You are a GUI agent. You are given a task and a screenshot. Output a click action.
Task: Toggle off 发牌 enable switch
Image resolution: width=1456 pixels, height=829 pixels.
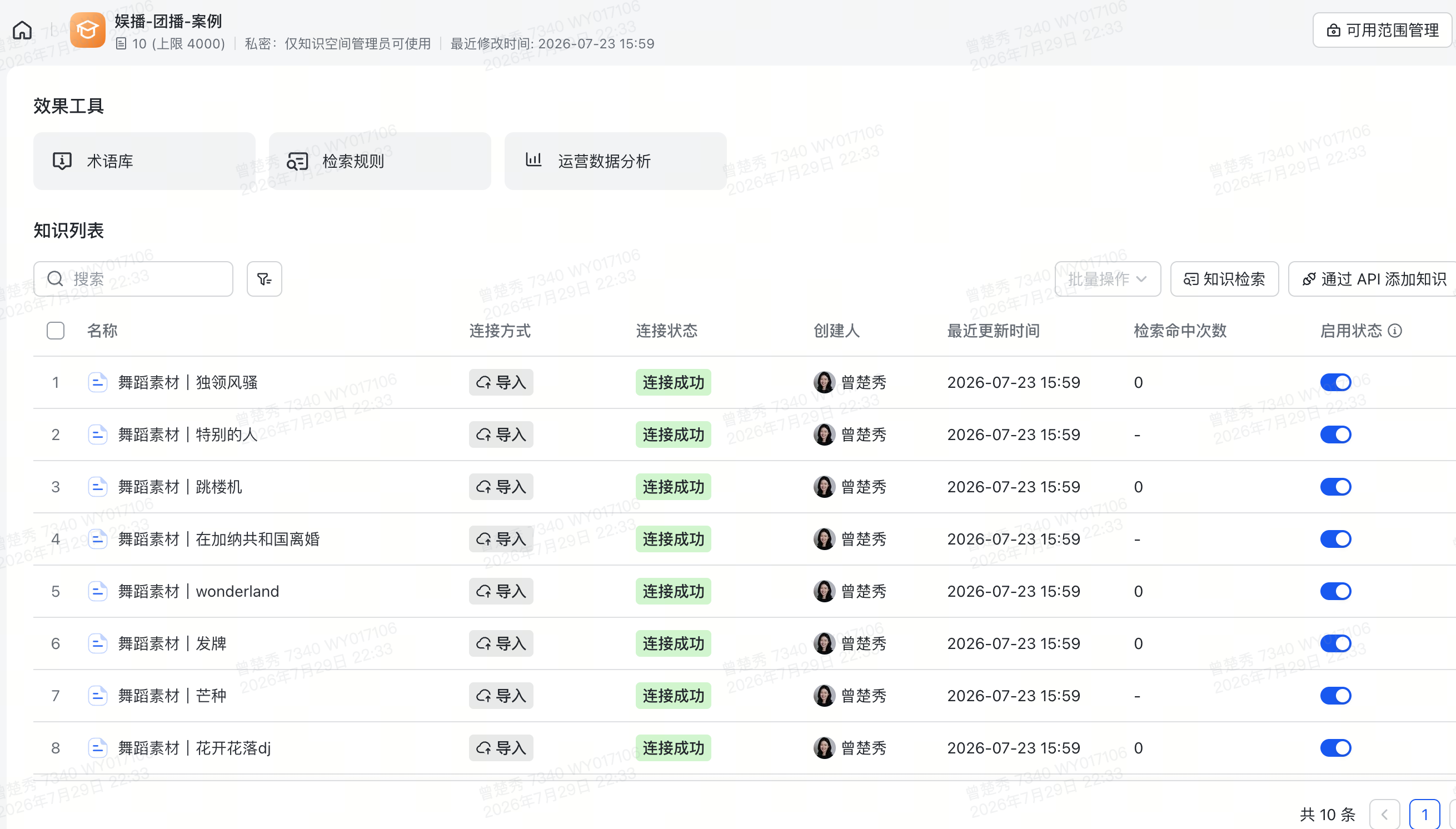point(1336,643)
